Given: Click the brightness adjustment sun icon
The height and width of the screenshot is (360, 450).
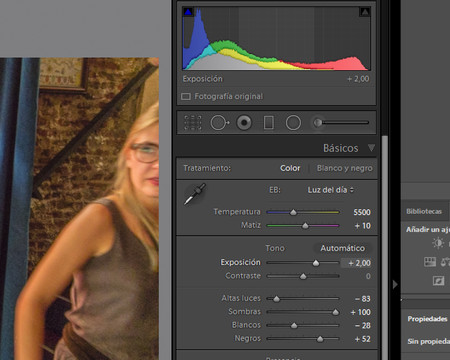Looking at the screenshot, I should 438,243.
